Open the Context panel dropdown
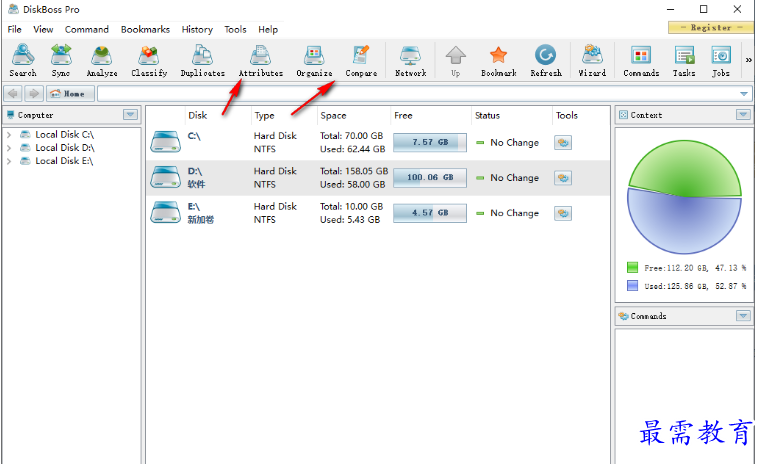This screenshot has height=464, width=761. (743, 115)
